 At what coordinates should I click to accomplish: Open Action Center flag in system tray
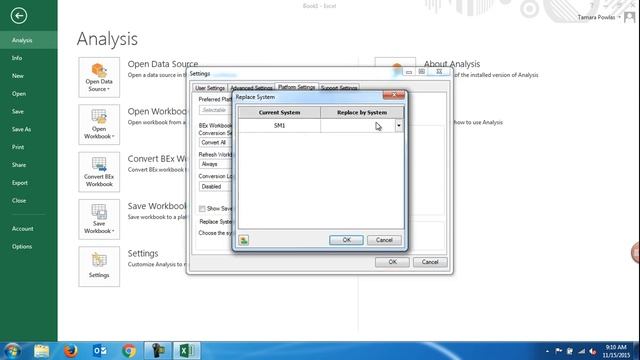click(558, 351)
